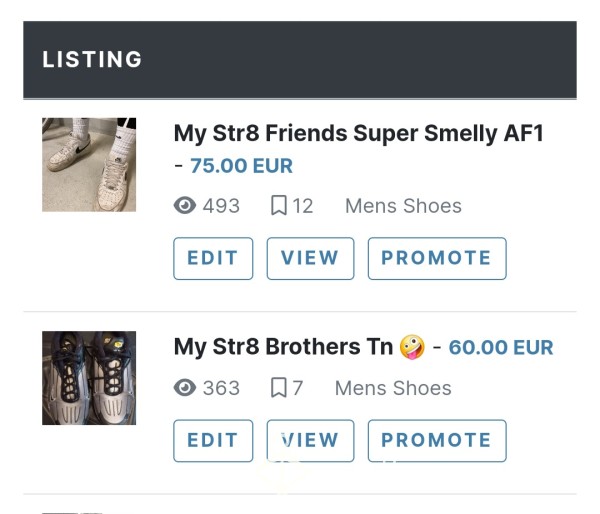
Task: Promote the Super Smelly AF1 listing
Action: (x=437, y=258)
